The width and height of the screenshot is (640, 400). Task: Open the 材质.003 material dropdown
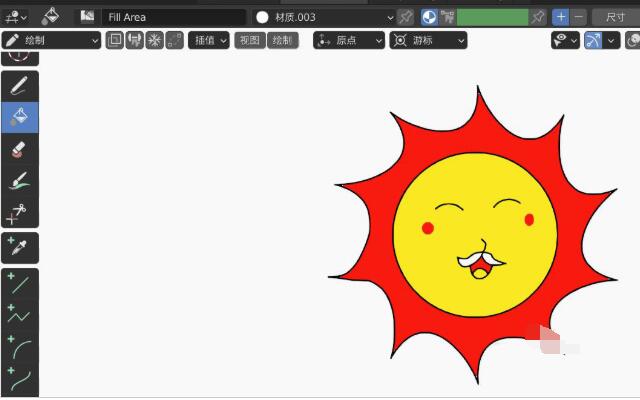pos(324,17)
